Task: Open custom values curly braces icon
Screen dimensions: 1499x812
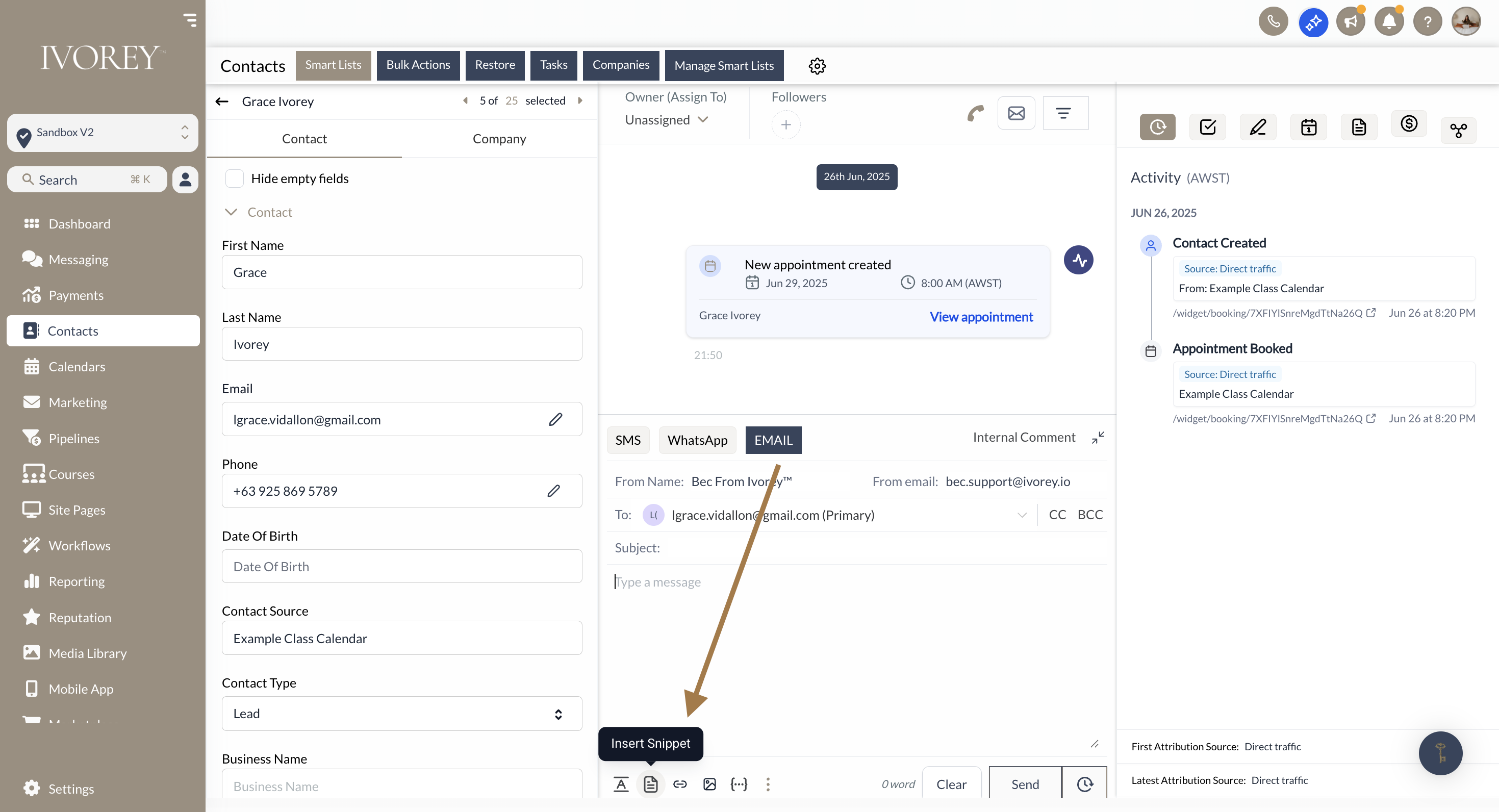Action: point(739,784)
